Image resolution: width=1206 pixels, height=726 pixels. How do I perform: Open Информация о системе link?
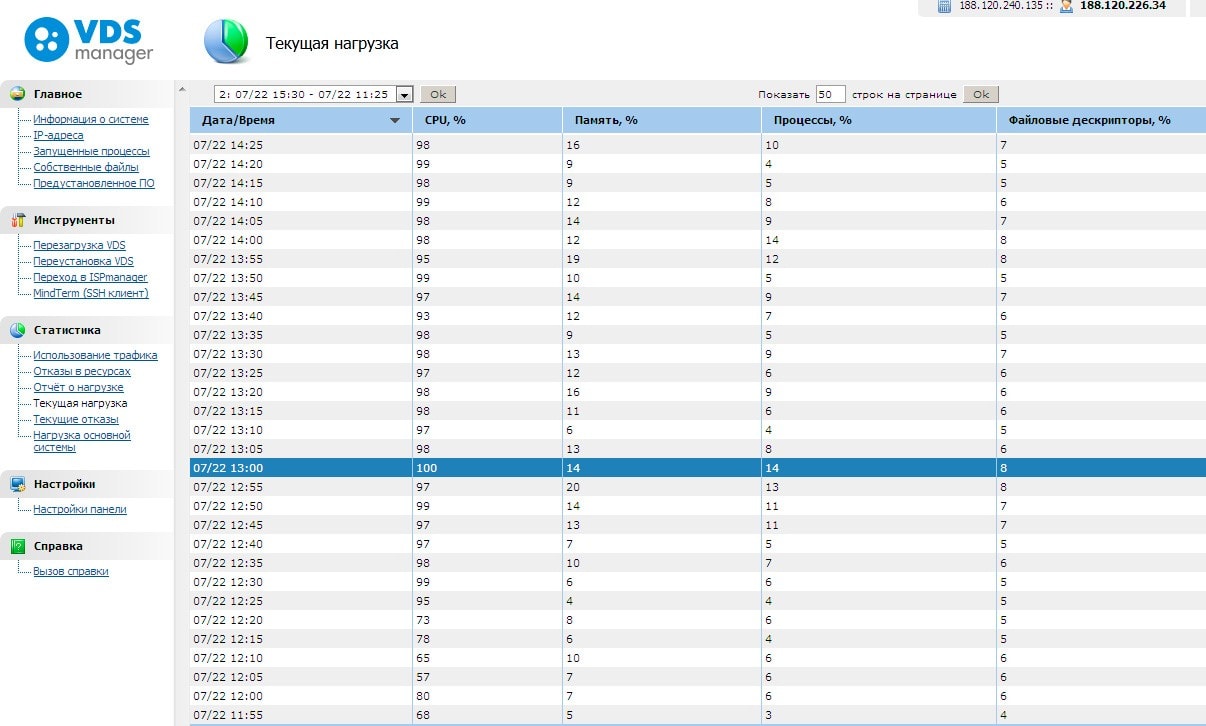click(90, 119)
